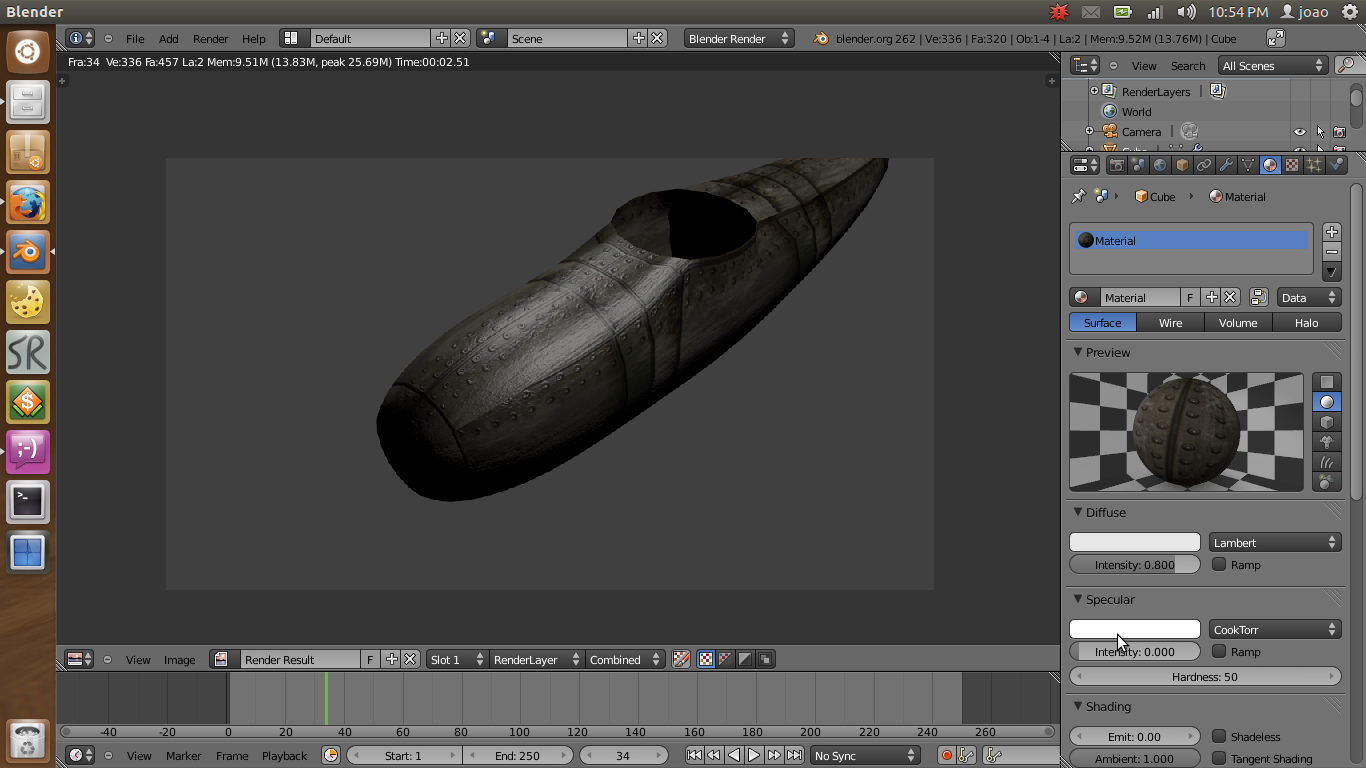Open the Render menu in the header

coord(210,39)
